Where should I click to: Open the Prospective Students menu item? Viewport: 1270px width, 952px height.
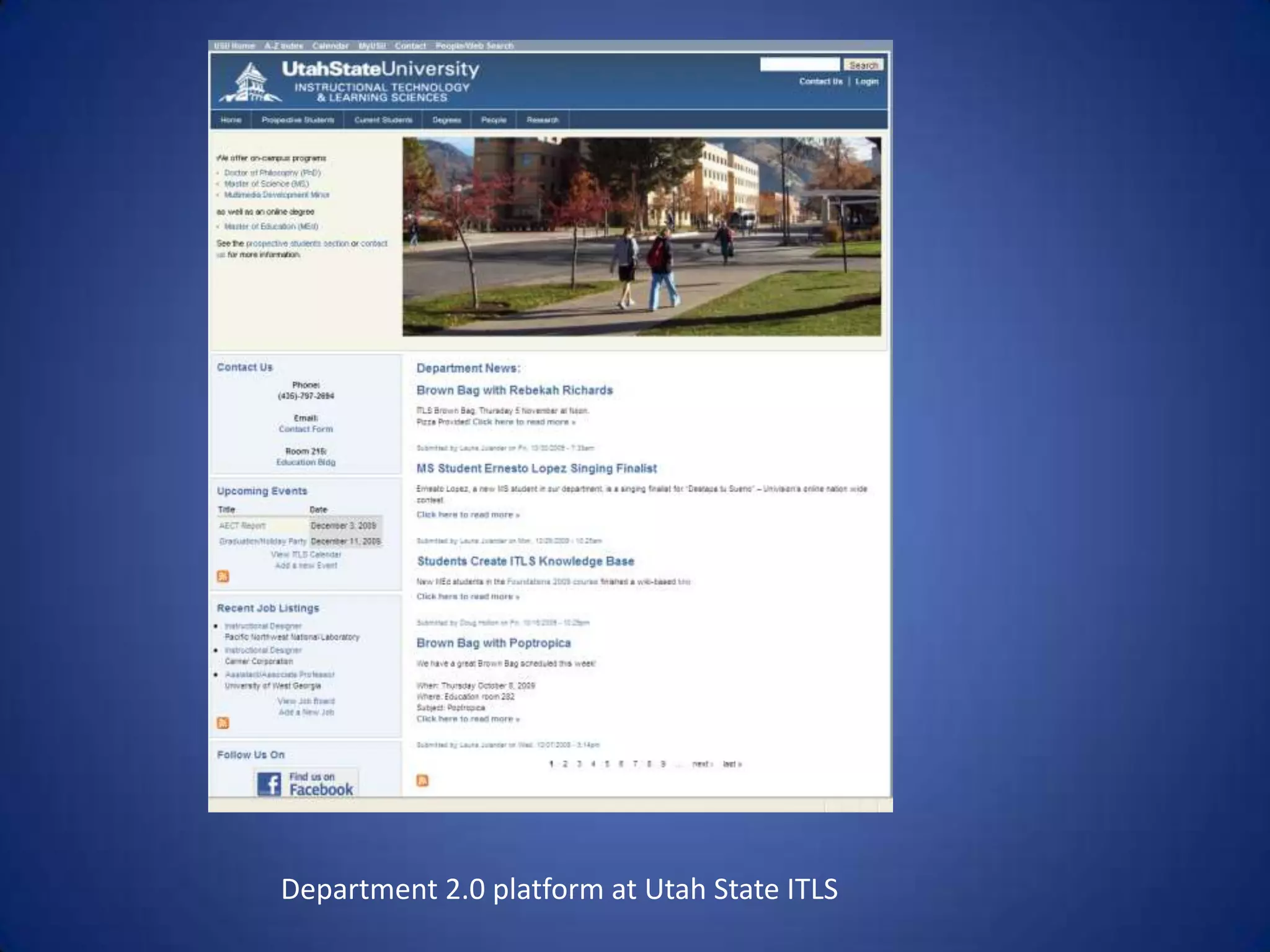coord(298,120)
